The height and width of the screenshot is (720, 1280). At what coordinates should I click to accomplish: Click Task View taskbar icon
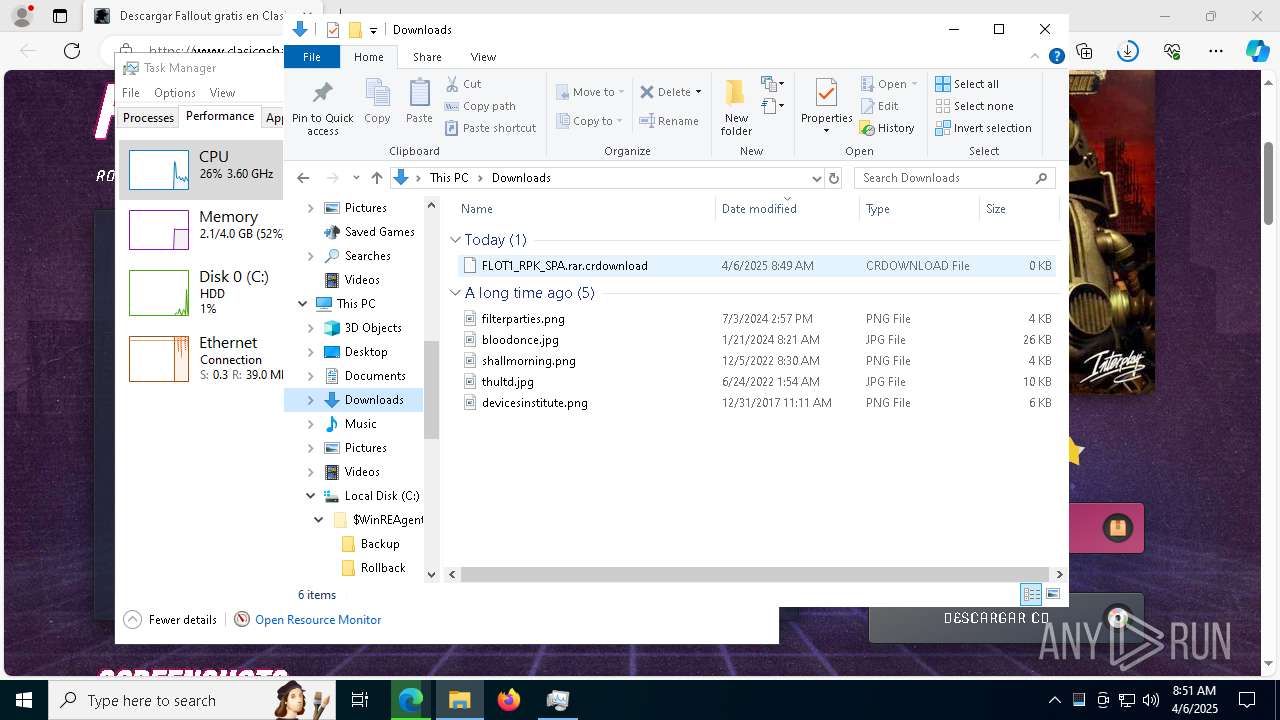click(360, 700)
